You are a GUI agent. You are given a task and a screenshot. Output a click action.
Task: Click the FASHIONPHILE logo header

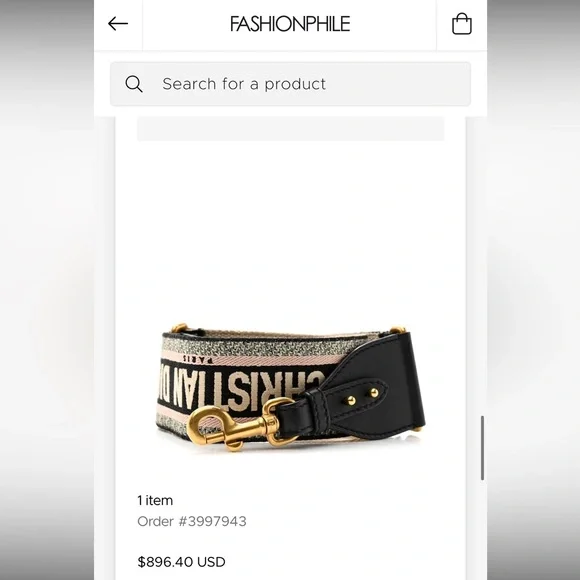pos(290,24)
